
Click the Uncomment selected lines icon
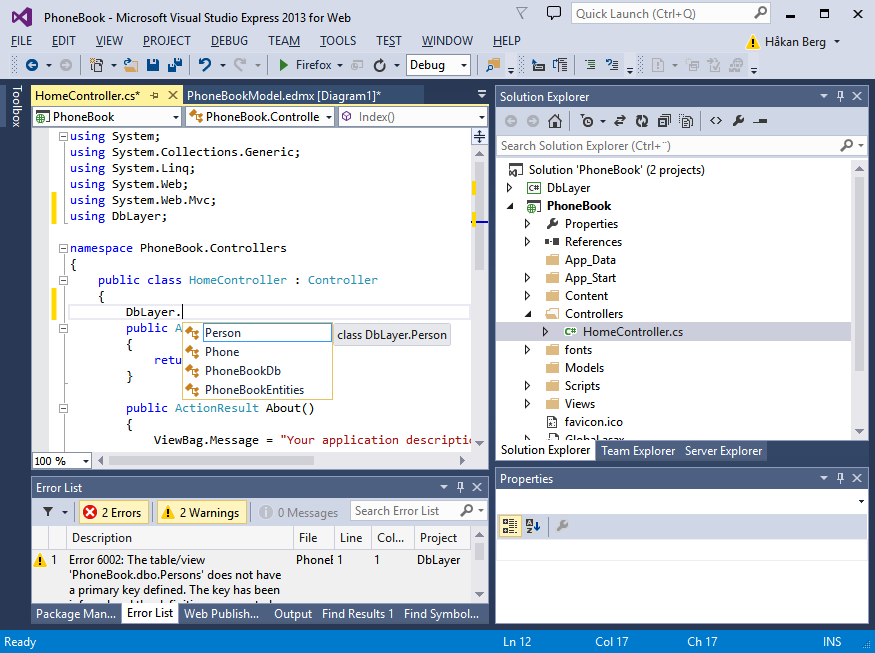point(612,65)
